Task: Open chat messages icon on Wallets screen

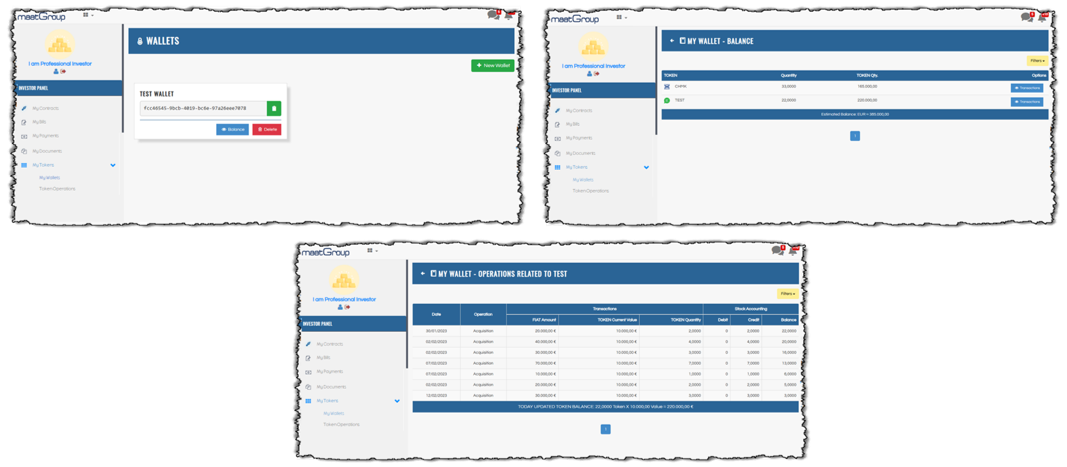Action: (x=493, y=15)
